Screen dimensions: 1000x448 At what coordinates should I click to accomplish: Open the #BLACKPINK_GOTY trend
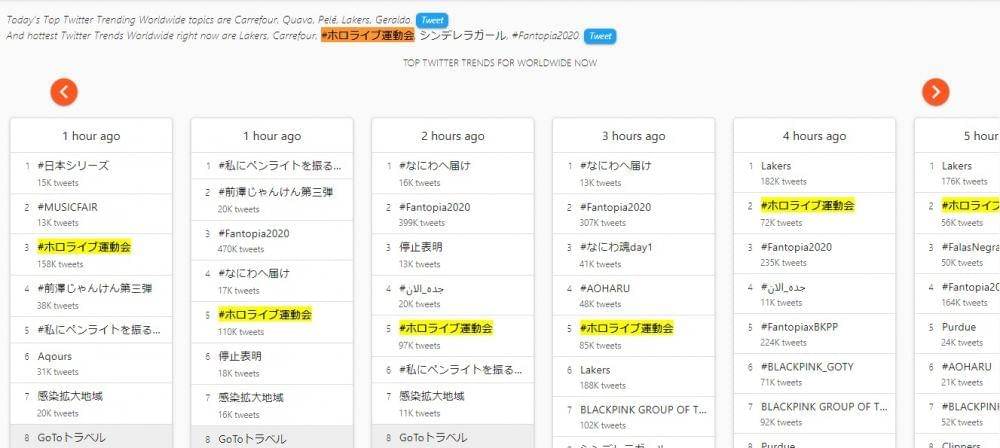point(809,367)
